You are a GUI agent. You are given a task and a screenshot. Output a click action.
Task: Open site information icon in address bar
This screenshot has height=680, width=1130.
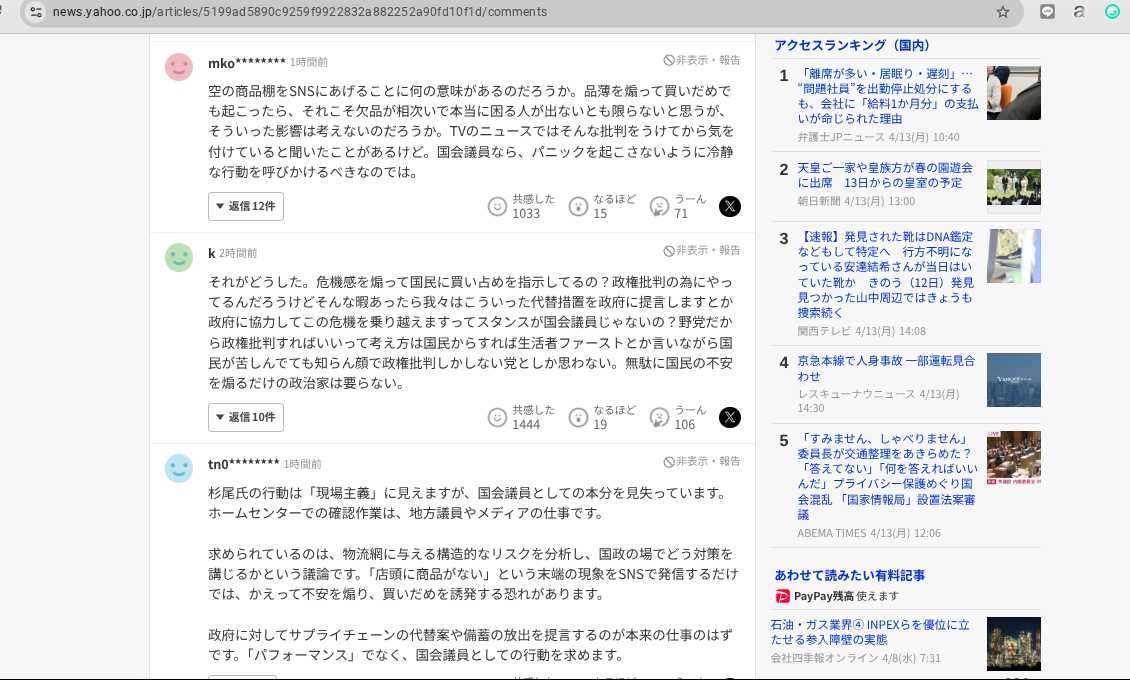tap(36, 12)
